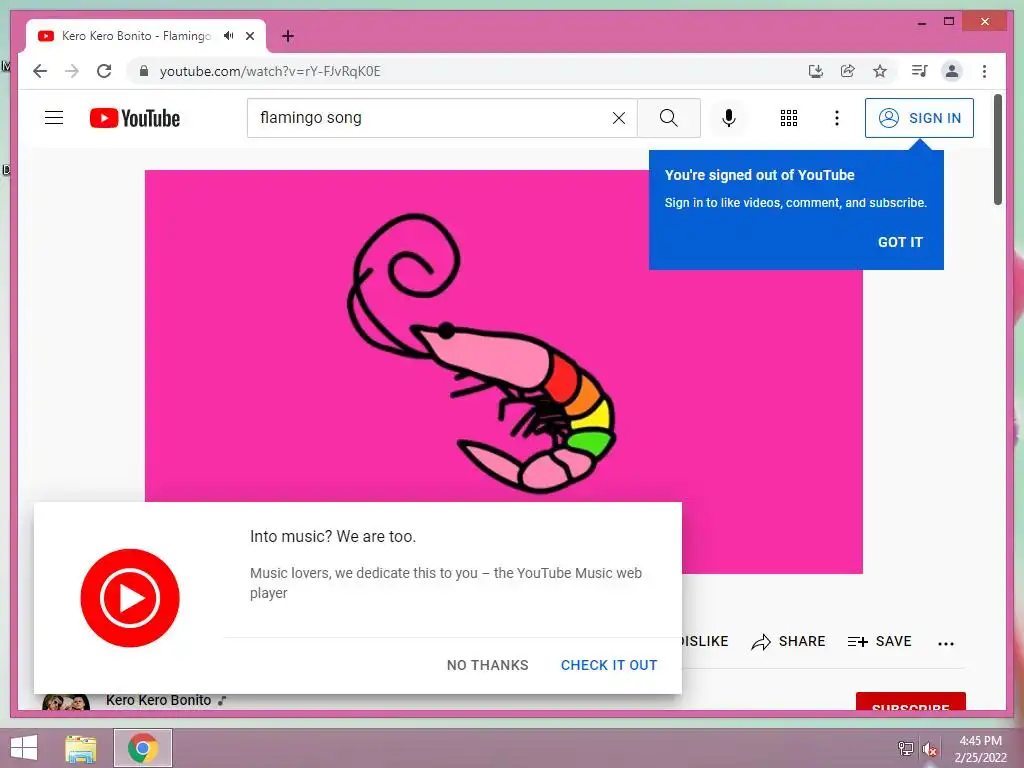Viewport: 1024px width, 768px height.
Task: Click the padlock site info icon
Action: (144, 71)
